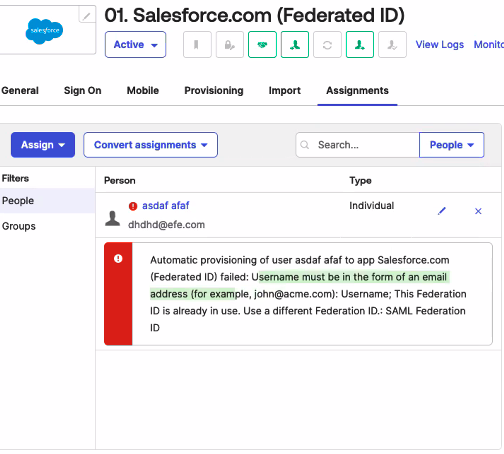Image resolution: width=504 pixels, height=454 pixels.
Task: Click the Type column header
Action: (360, 180)
